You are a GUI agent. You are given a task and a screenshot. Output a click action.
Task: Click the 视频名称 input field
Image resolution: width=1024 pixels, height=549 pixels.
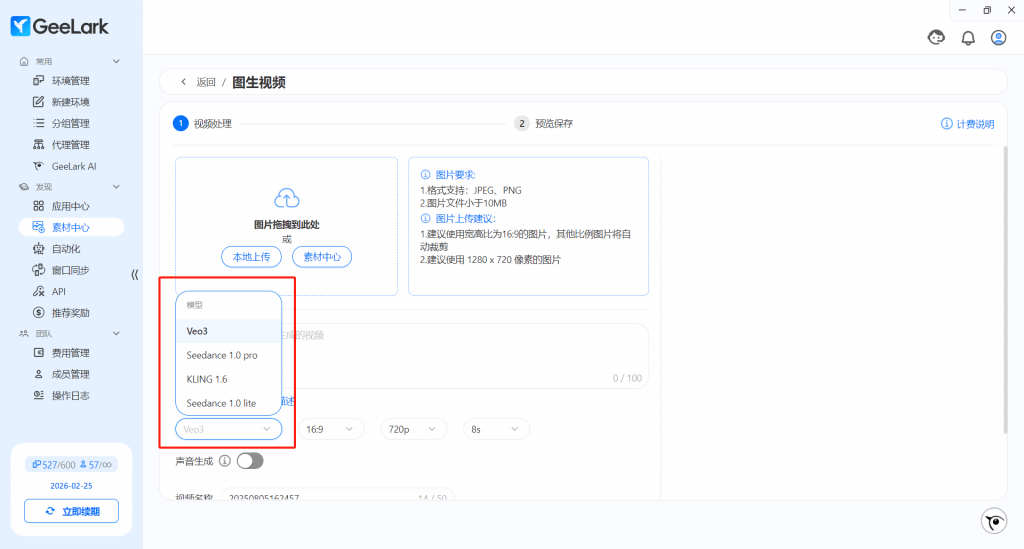click(x=320, y=497)
